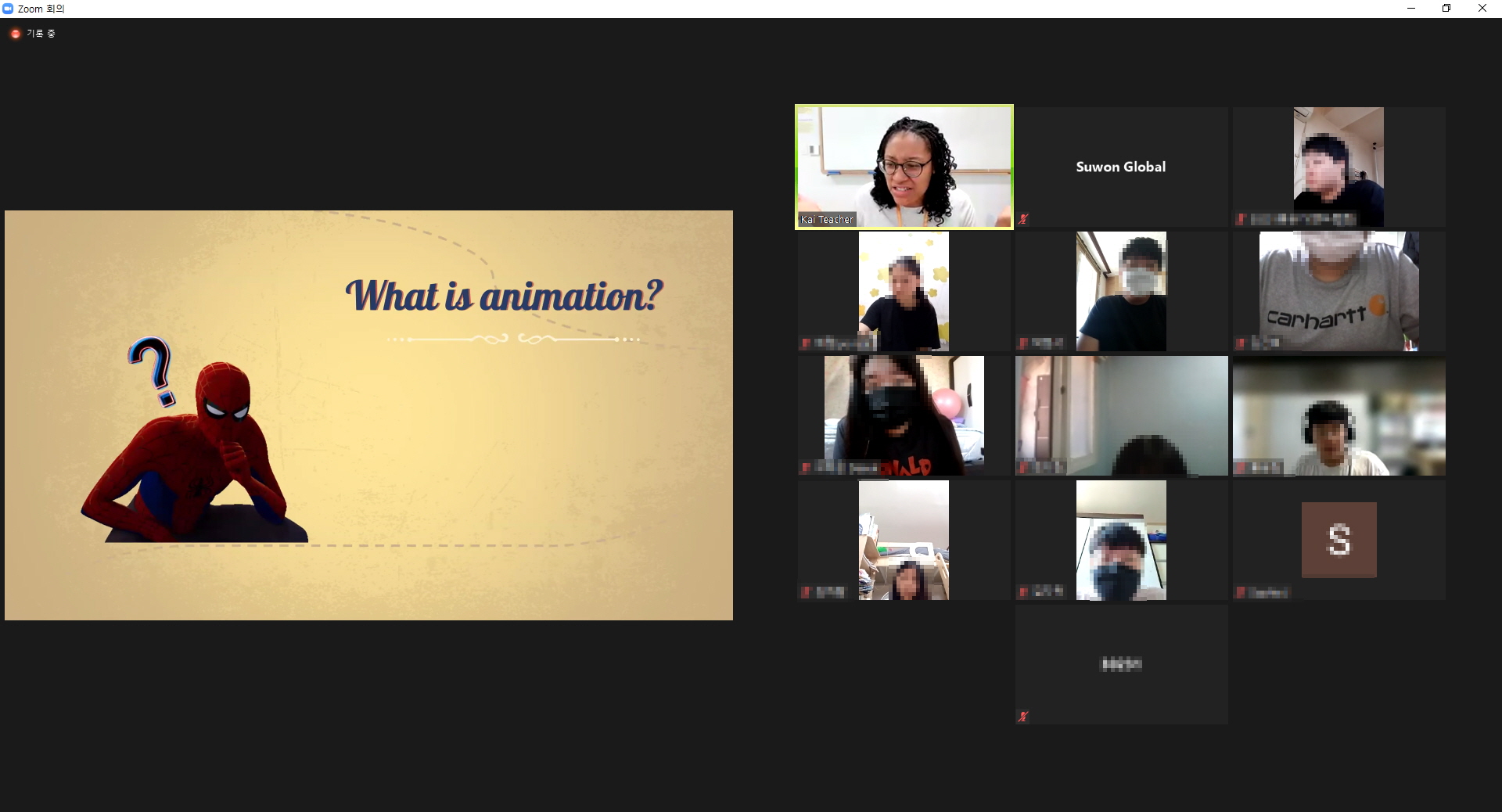Image resolution: width=1502 pixels, height=812 pixels.
Task: Select the Suwon Global participant tile
Action: click(1120, 167)
